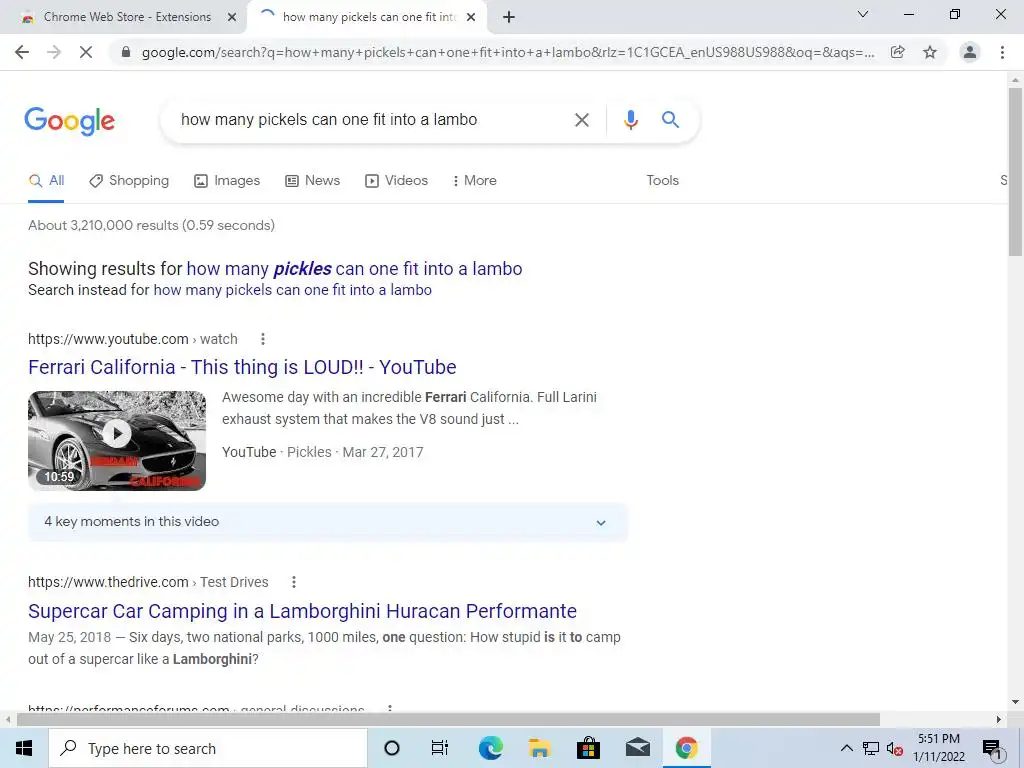The height and width of the screenshot is (768, 1024).
Task: Open the Chrome profile avatar
Action: pyautogui.click(x=970, y=52)
